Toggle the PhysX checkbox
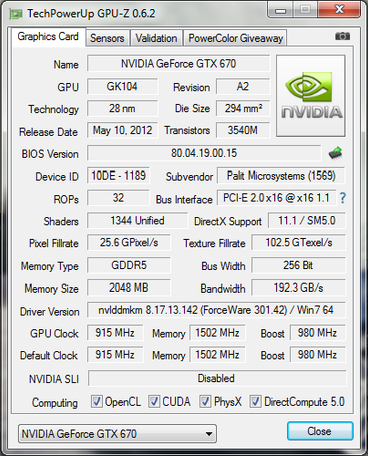The height and width of the screenshot is (456, 368). coord(205,401)
